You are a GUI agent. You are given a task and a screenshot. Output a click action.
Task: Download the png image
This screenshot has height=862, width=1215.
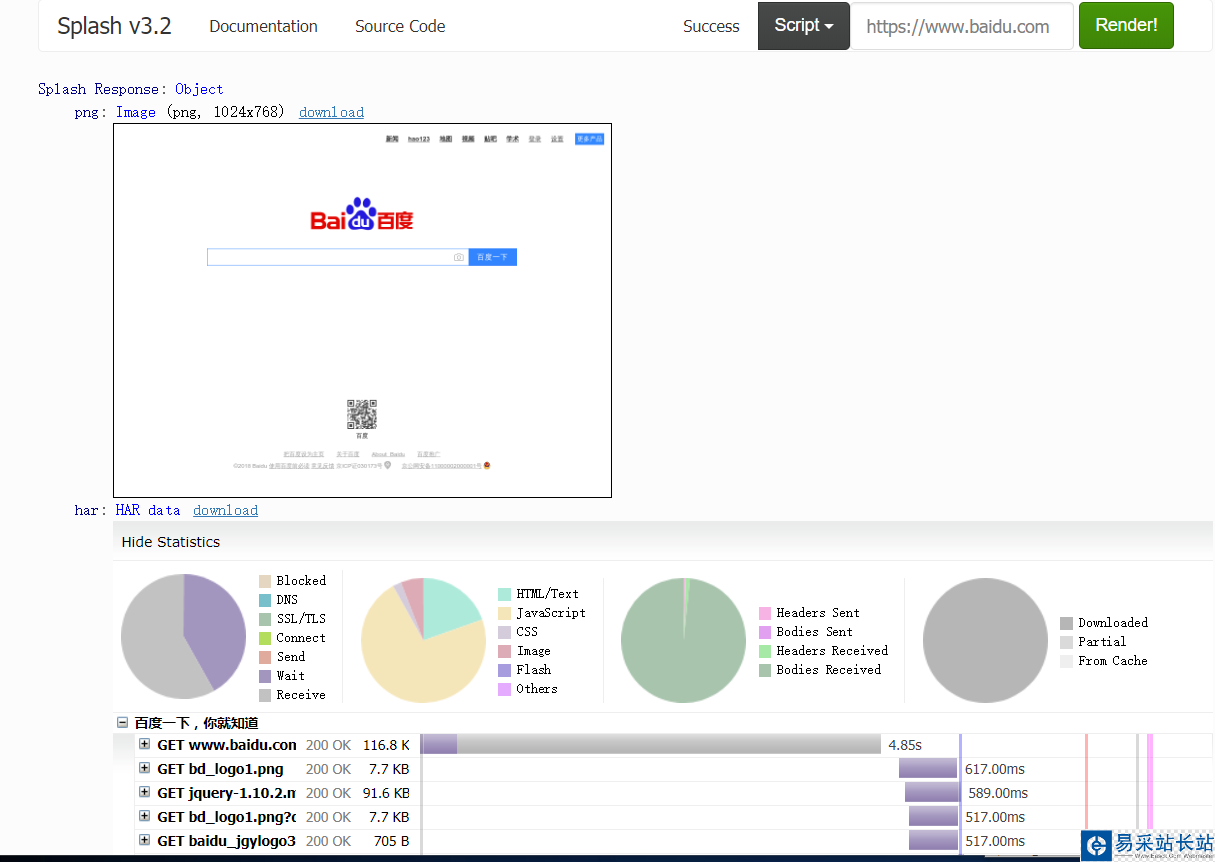(x=331, y=112)
